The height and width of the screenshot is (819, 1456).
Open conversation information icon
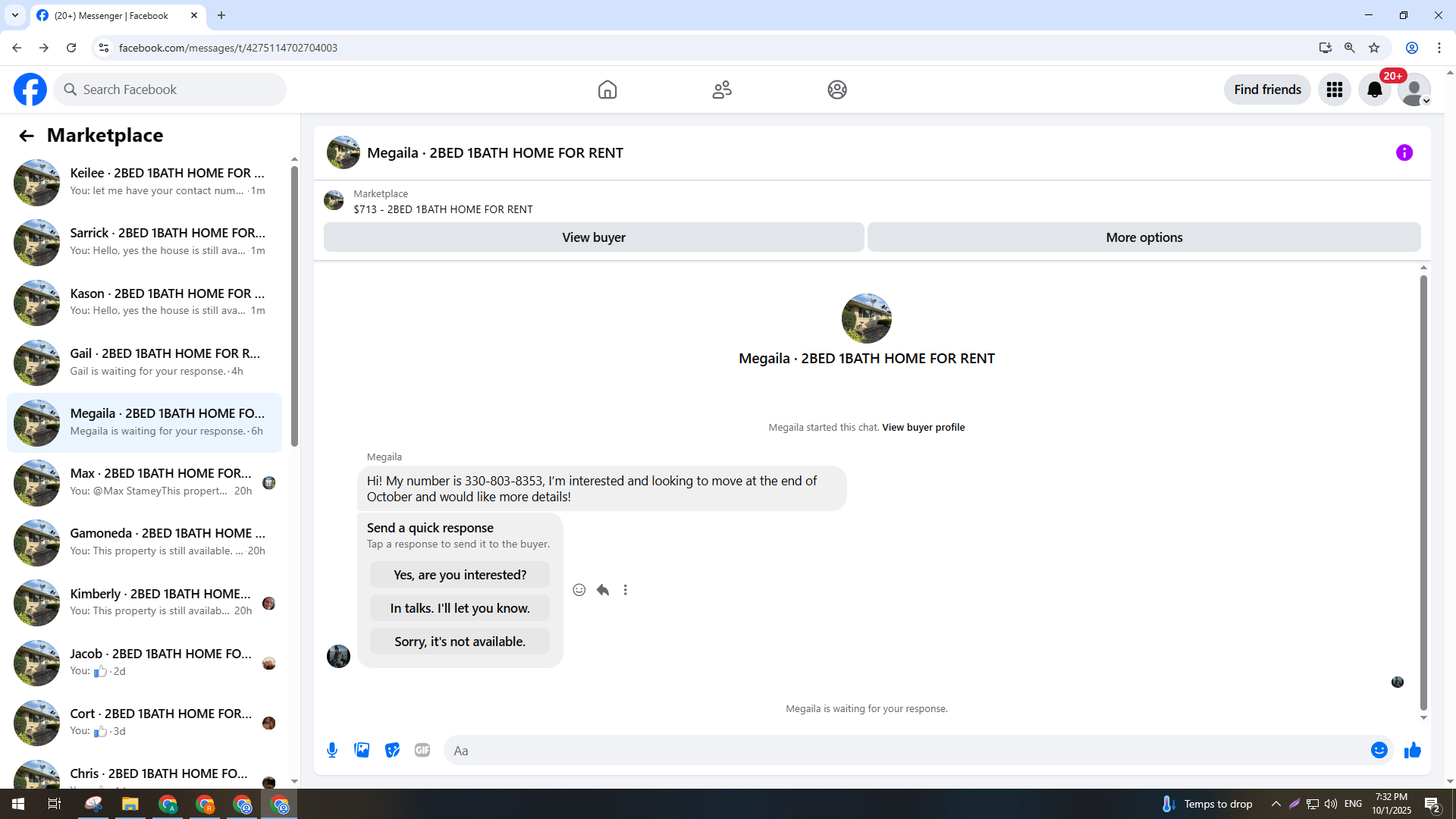pos(1404,153)
